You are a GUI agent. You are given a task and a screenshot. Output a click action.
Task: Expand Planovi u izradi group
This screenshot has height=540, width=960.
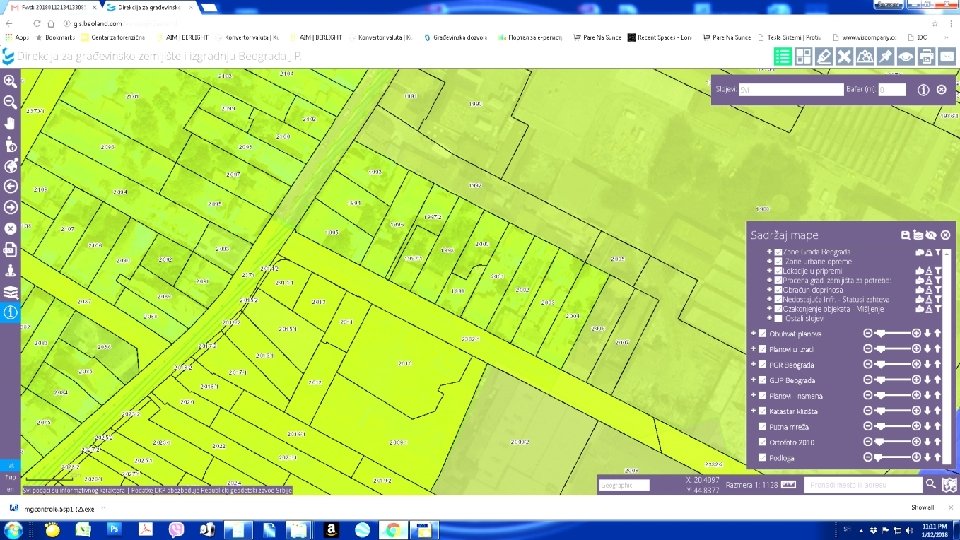point(754,349)
